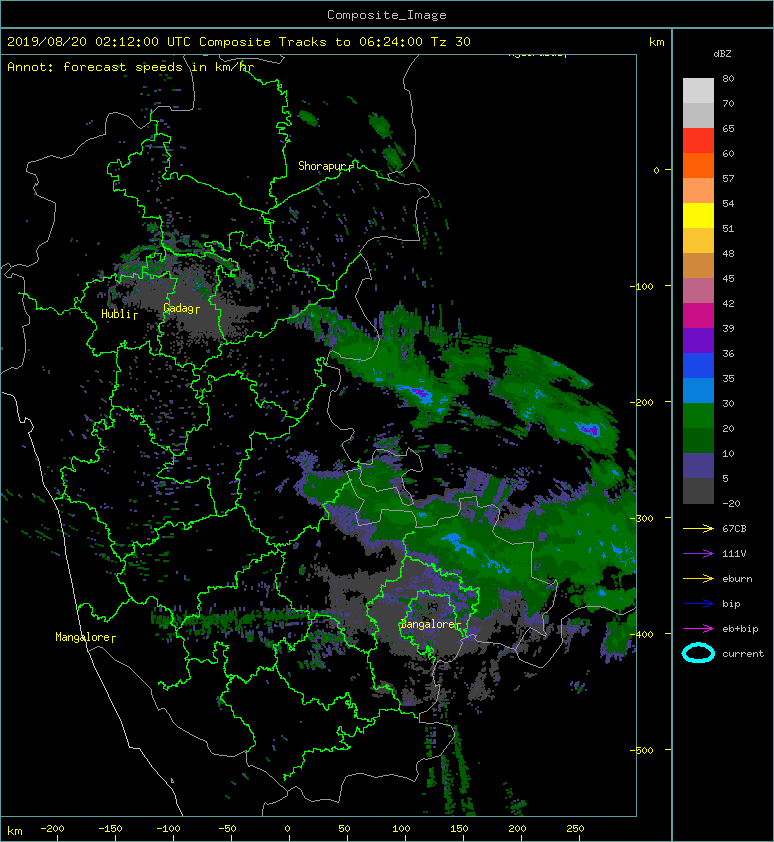Viewport: 774px width, 842px height.
Task: Click the 39 value on dBZ scale
Action: (728, 329)
